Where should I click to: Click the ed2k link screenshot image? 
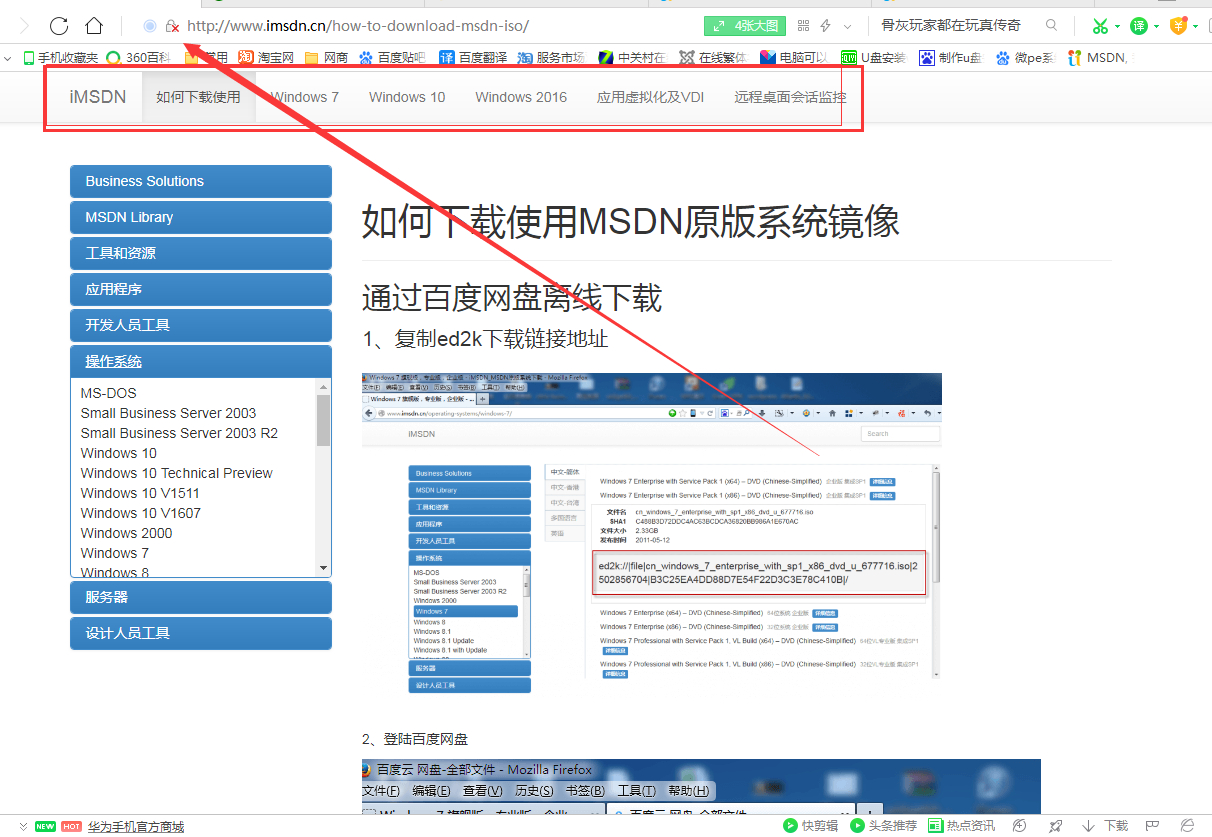(651, 534)
